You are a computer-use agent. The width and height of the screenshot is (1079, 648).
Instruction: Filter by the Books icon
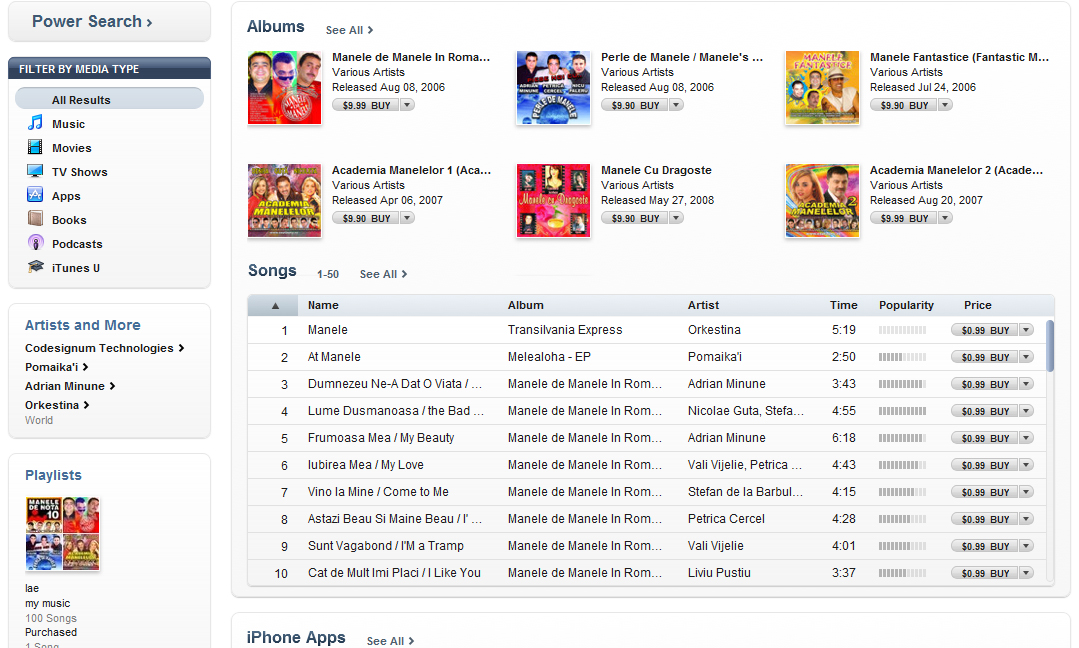[x=35, y=219]
